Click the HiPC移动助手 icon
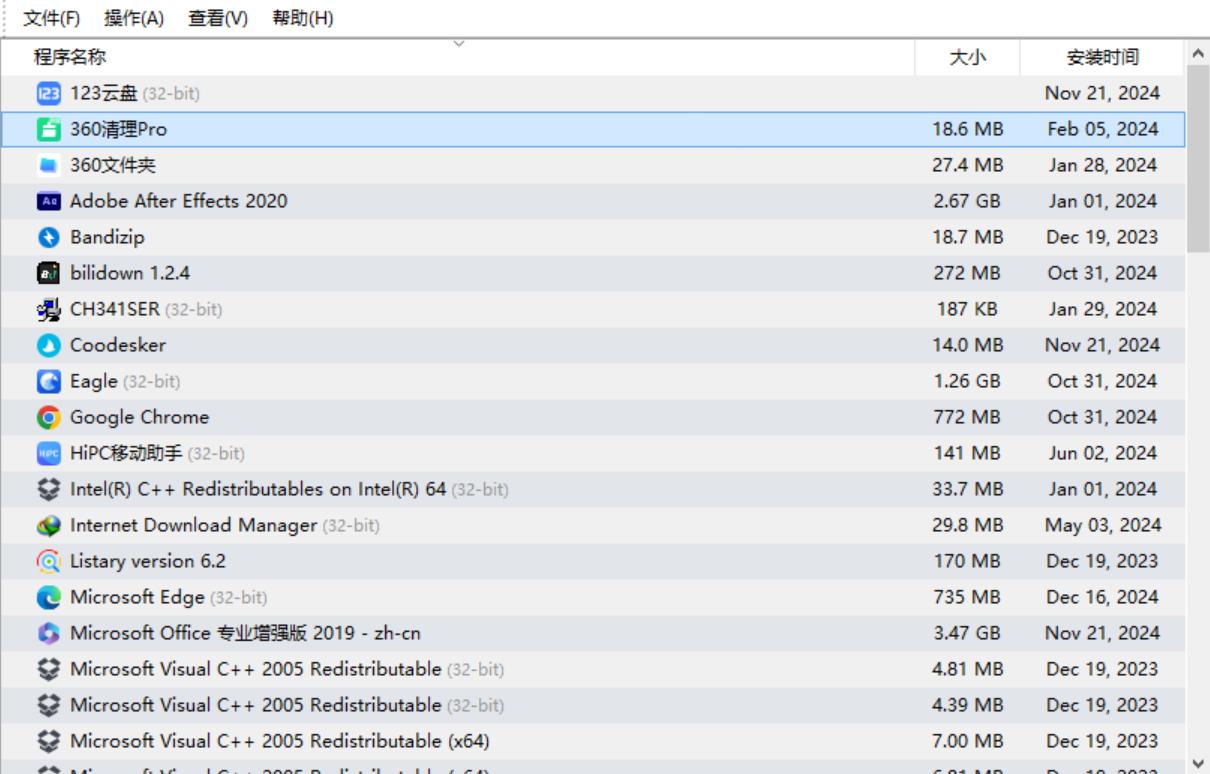This screenshot has width=1210, height=774. coord(48,453)
